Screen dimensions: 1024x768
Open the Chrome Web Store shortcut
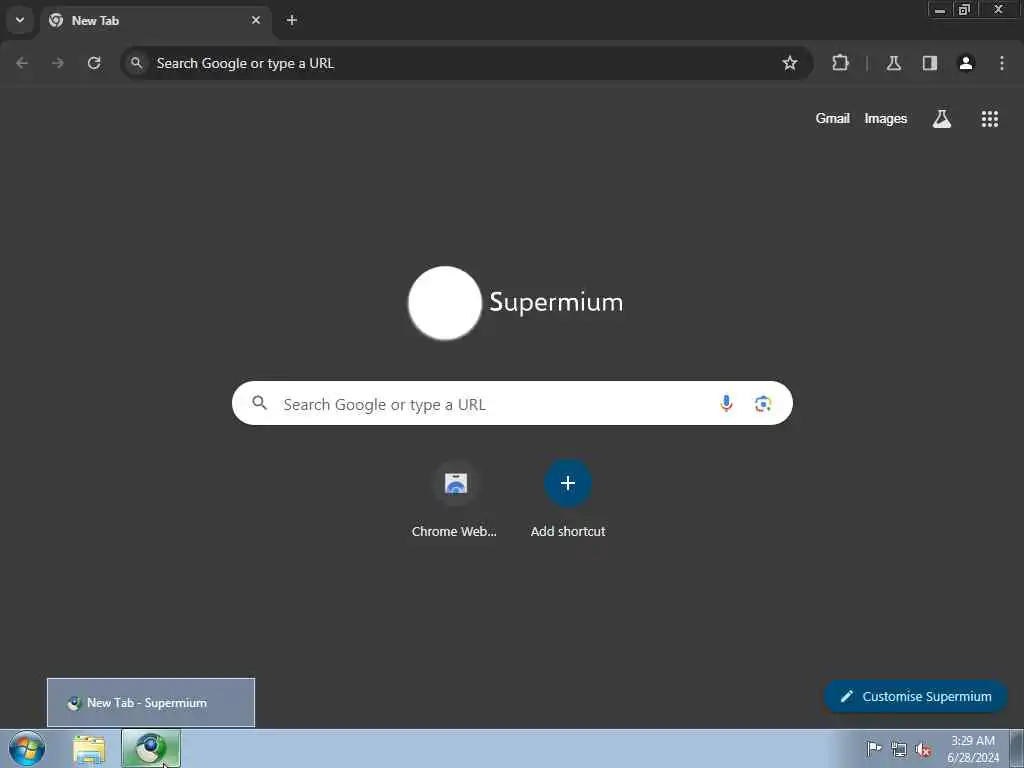455,501
